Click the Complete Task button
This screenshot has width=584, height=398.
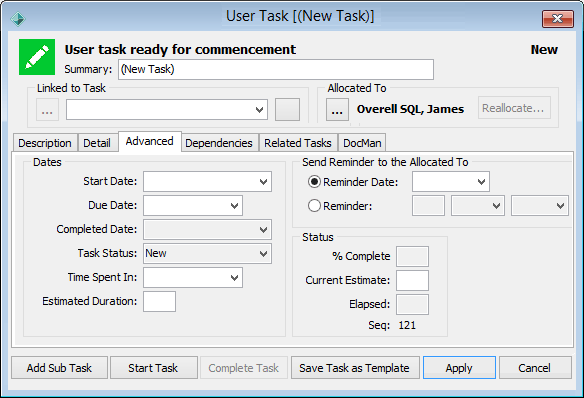point(244,368)
